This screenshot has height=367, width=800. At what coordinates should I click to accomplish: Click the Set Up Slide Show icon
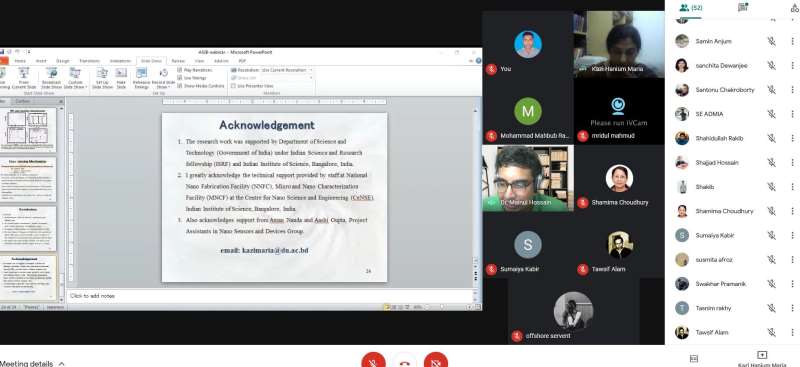pyautogui.click(x=103, y=78)
